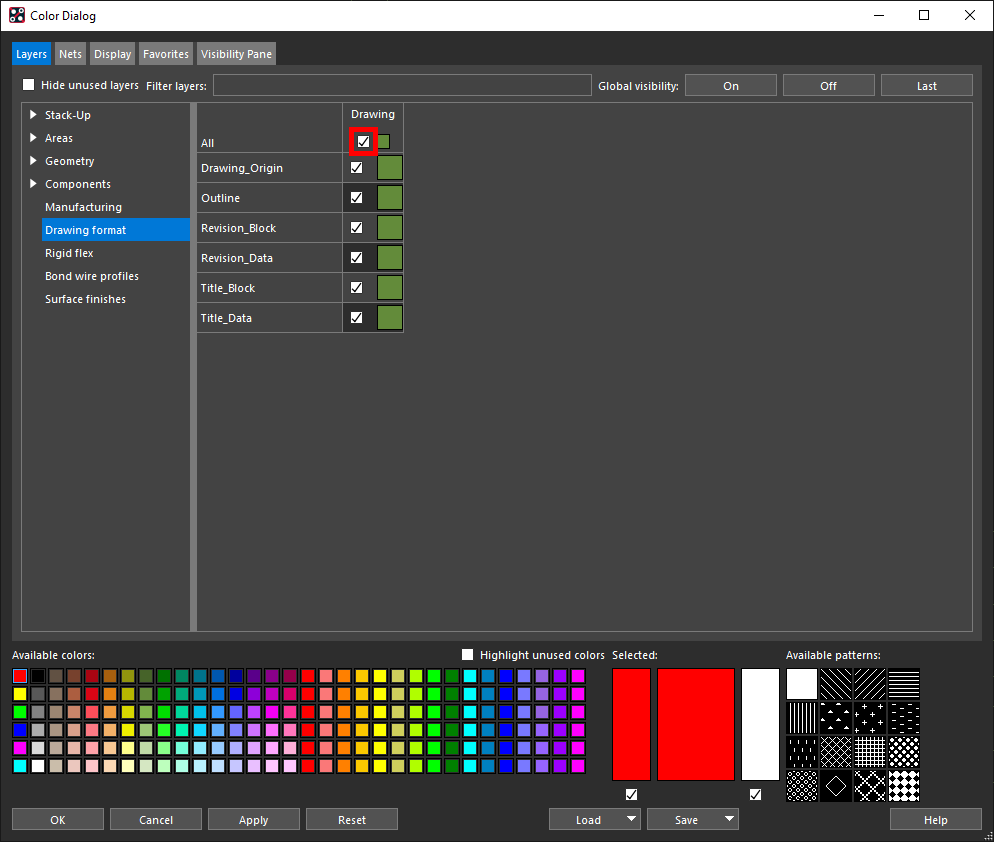The image size is (994, 842).
Task: Click Apply to commit color changes
Action: (254, 819)
